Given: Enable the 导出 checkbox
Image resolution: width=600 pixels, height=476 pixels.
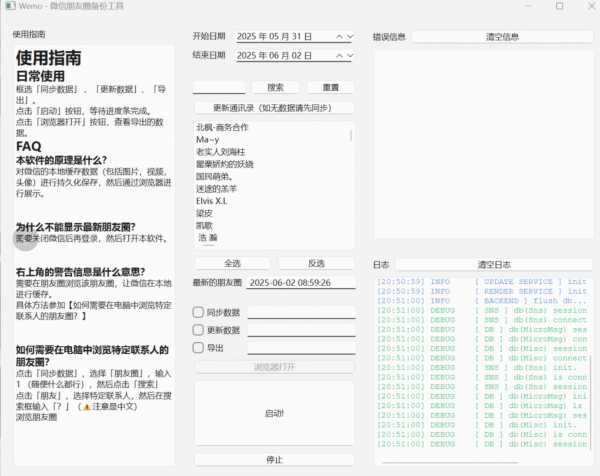Looking at the screenshot, I should click(198, 348).
